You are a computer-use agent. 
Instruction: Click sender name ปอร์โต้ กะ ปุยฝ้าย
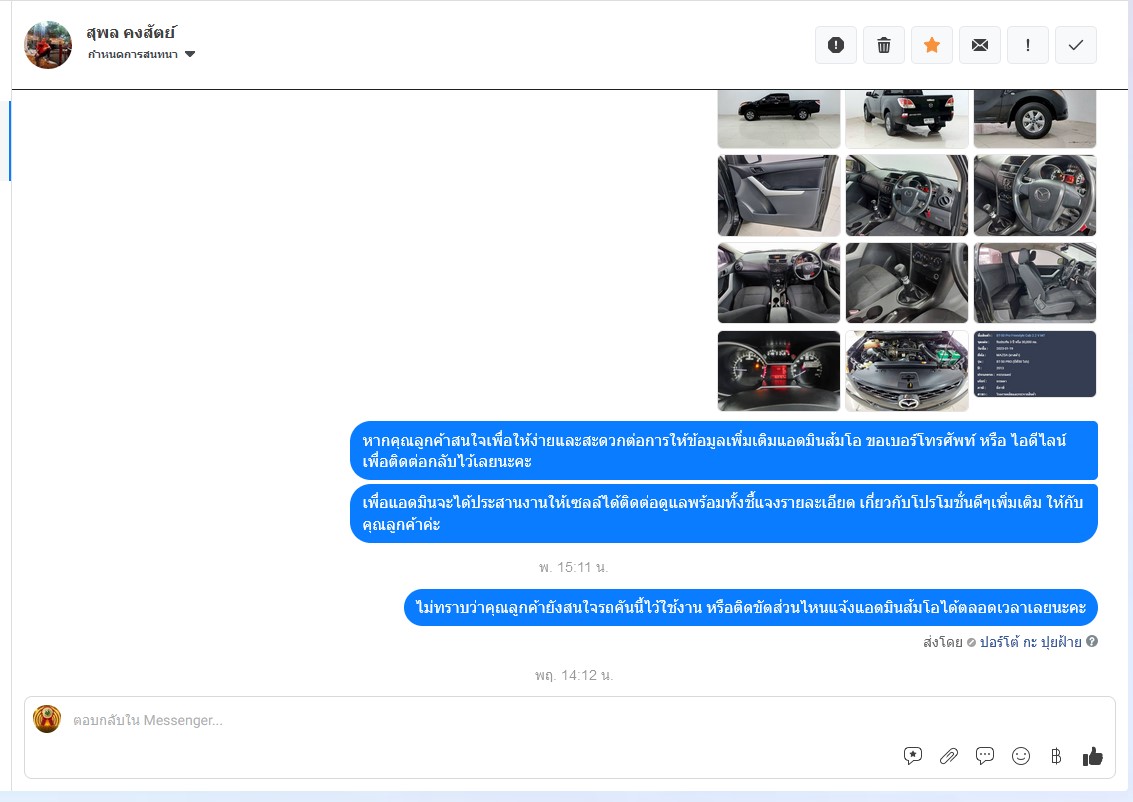pos(1030,642)
